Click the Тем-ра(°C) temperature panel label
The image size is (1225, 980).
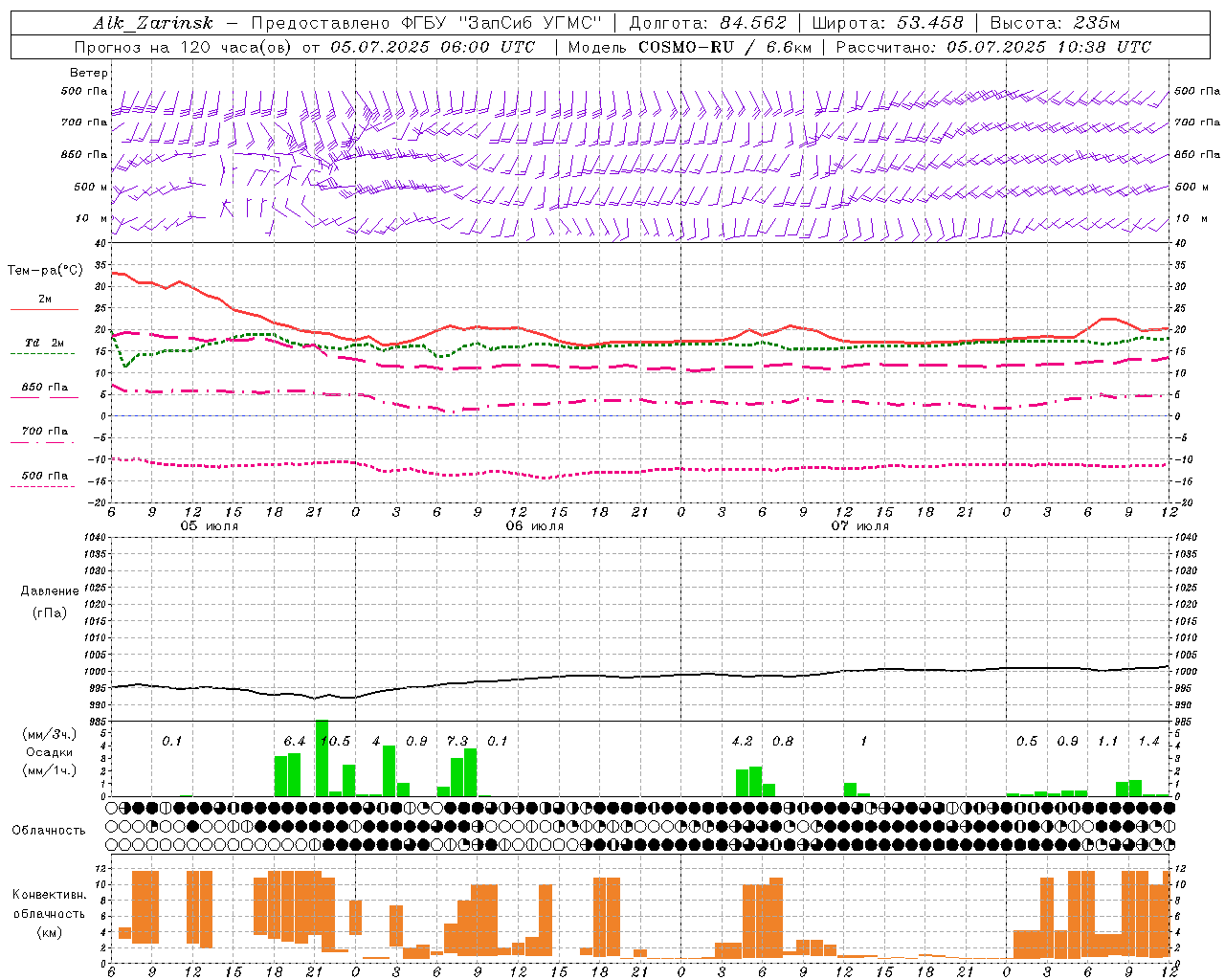coord(45,271)
